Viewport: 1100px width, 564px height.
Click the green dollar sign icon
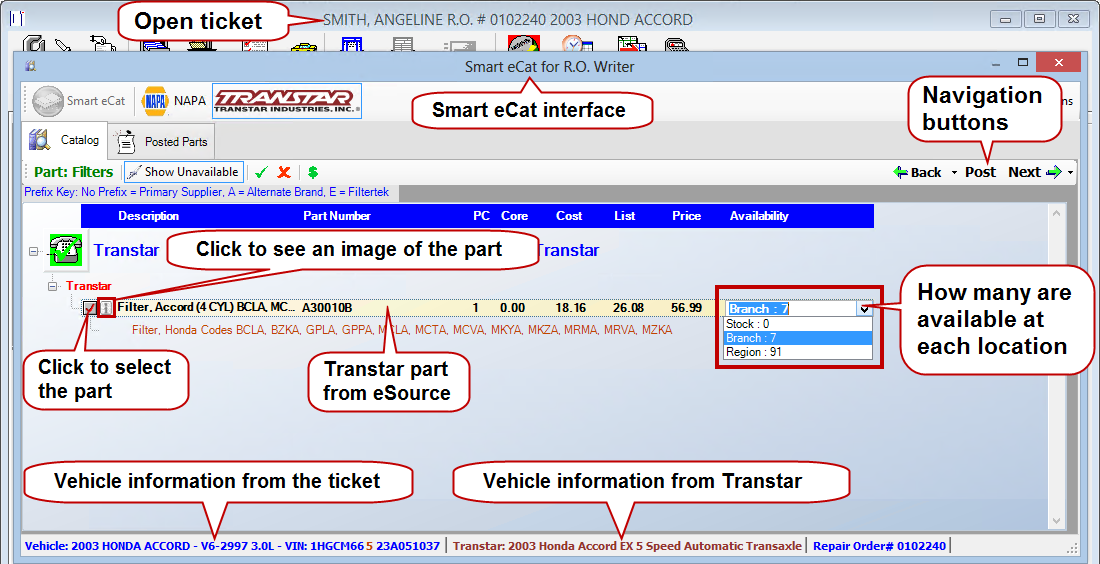pyautogui.click(x=312, y=172)
